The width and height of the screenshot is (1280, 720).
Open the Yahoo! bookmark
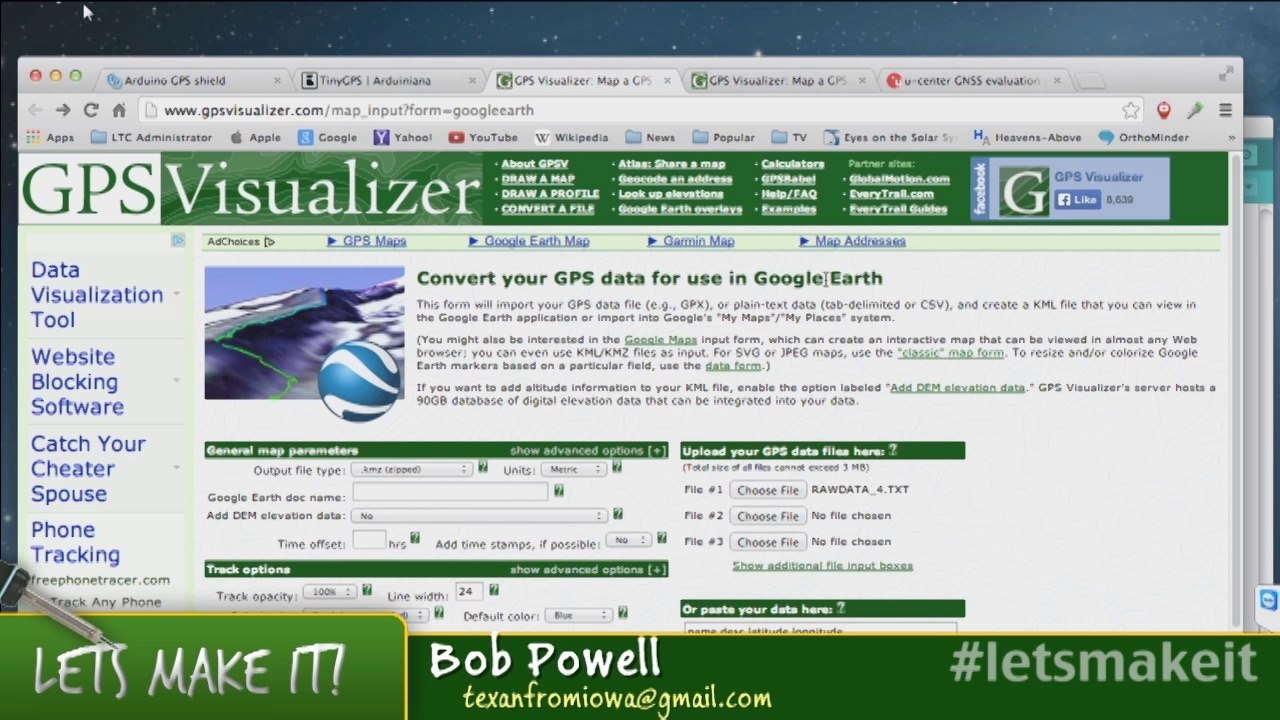pyautogui.click(x=403, y=137)
